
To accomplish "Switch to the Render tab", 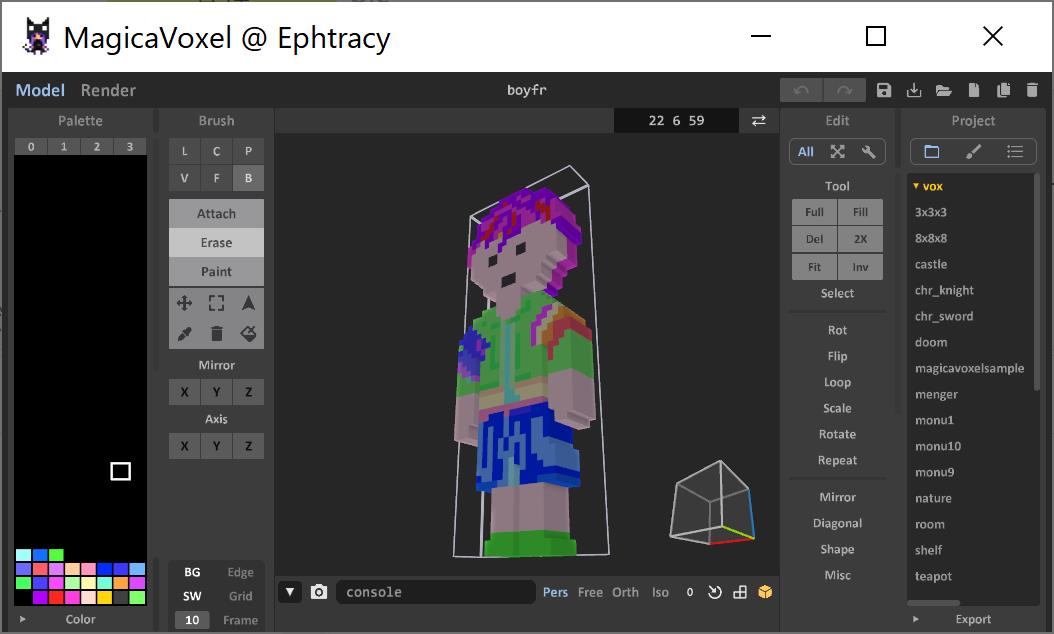I will pyautogui.click(x=108, y=90).
